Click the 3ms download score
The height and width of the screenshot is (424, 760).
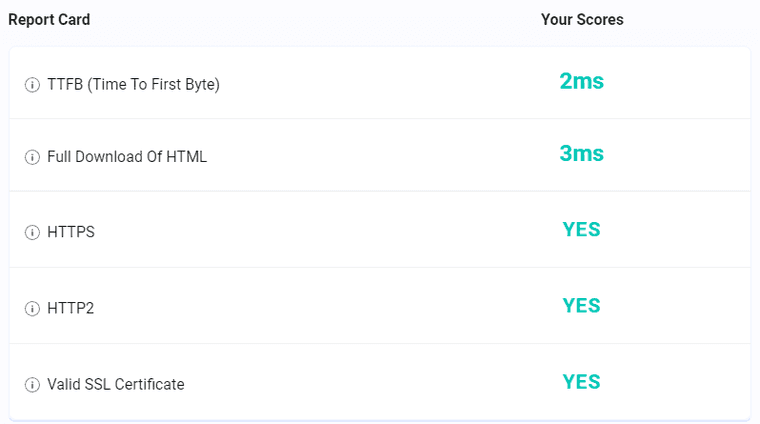coord(582,154)
